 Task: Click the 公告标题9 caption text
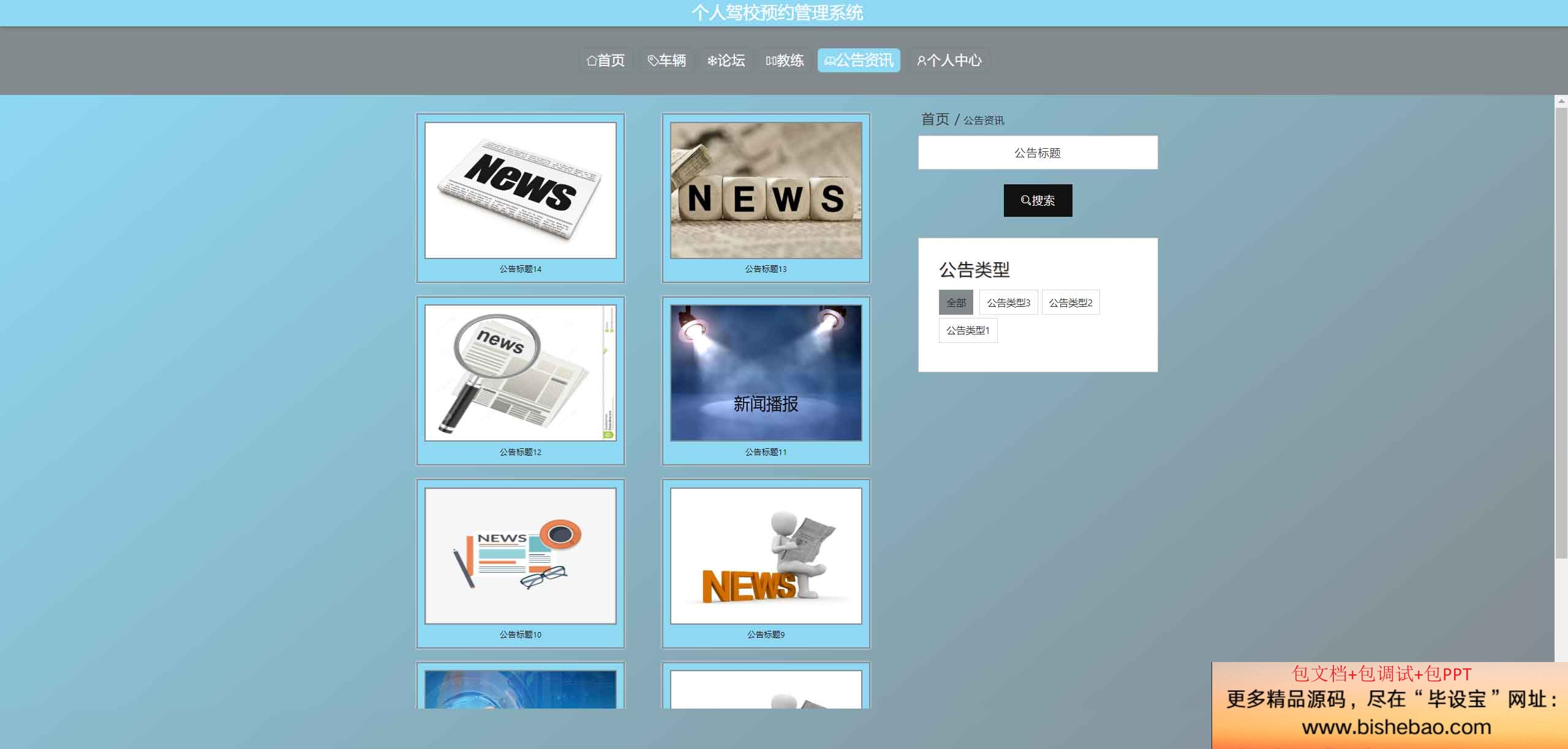[766, 634]
